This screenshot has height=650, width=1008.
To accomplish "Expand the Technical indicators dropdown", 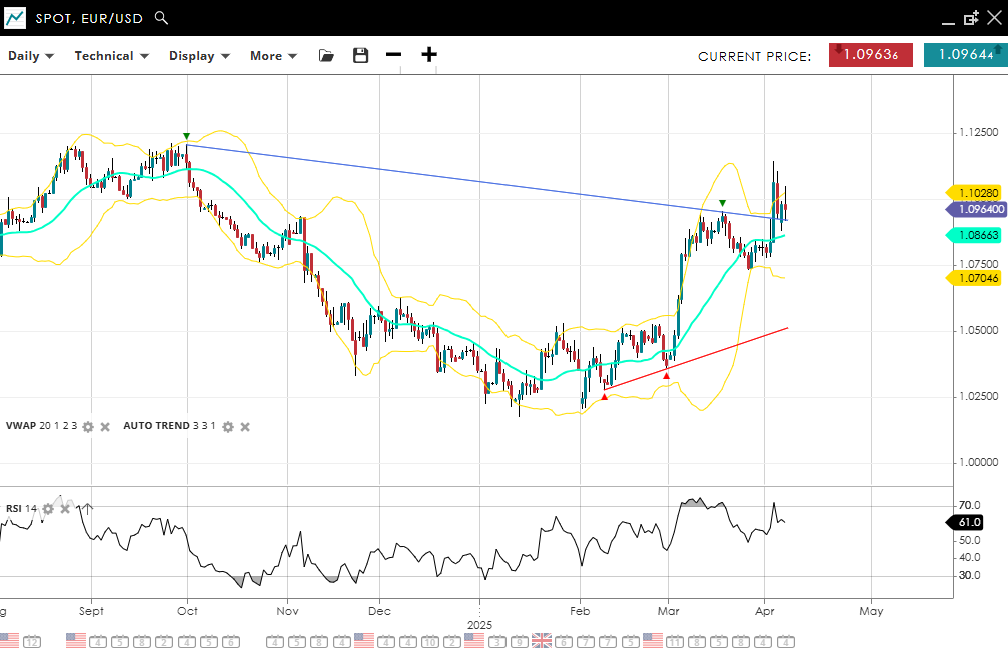I will (x=111, y=56).
